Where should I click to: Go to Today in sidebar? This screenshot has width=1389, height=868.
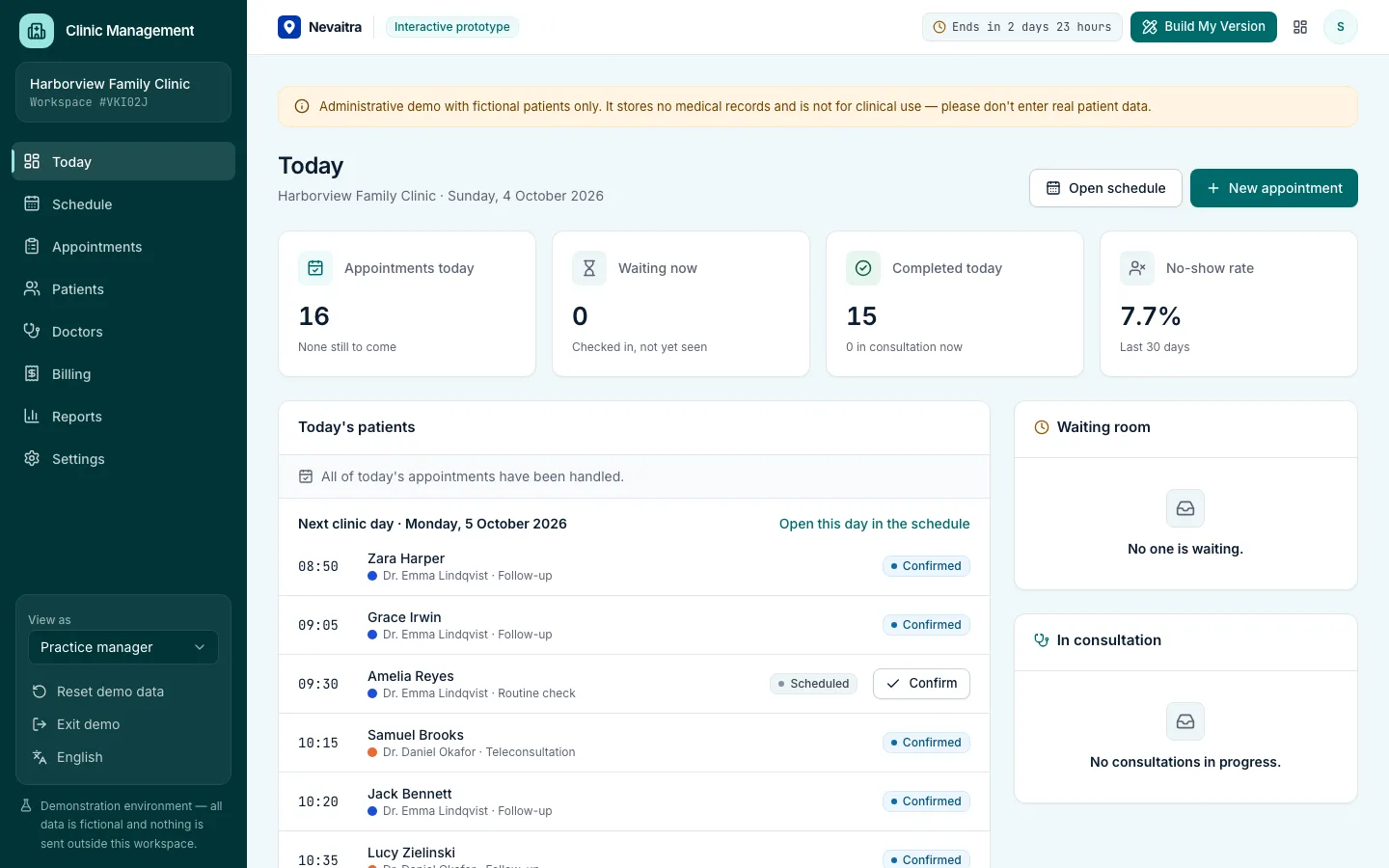point(123,161)
